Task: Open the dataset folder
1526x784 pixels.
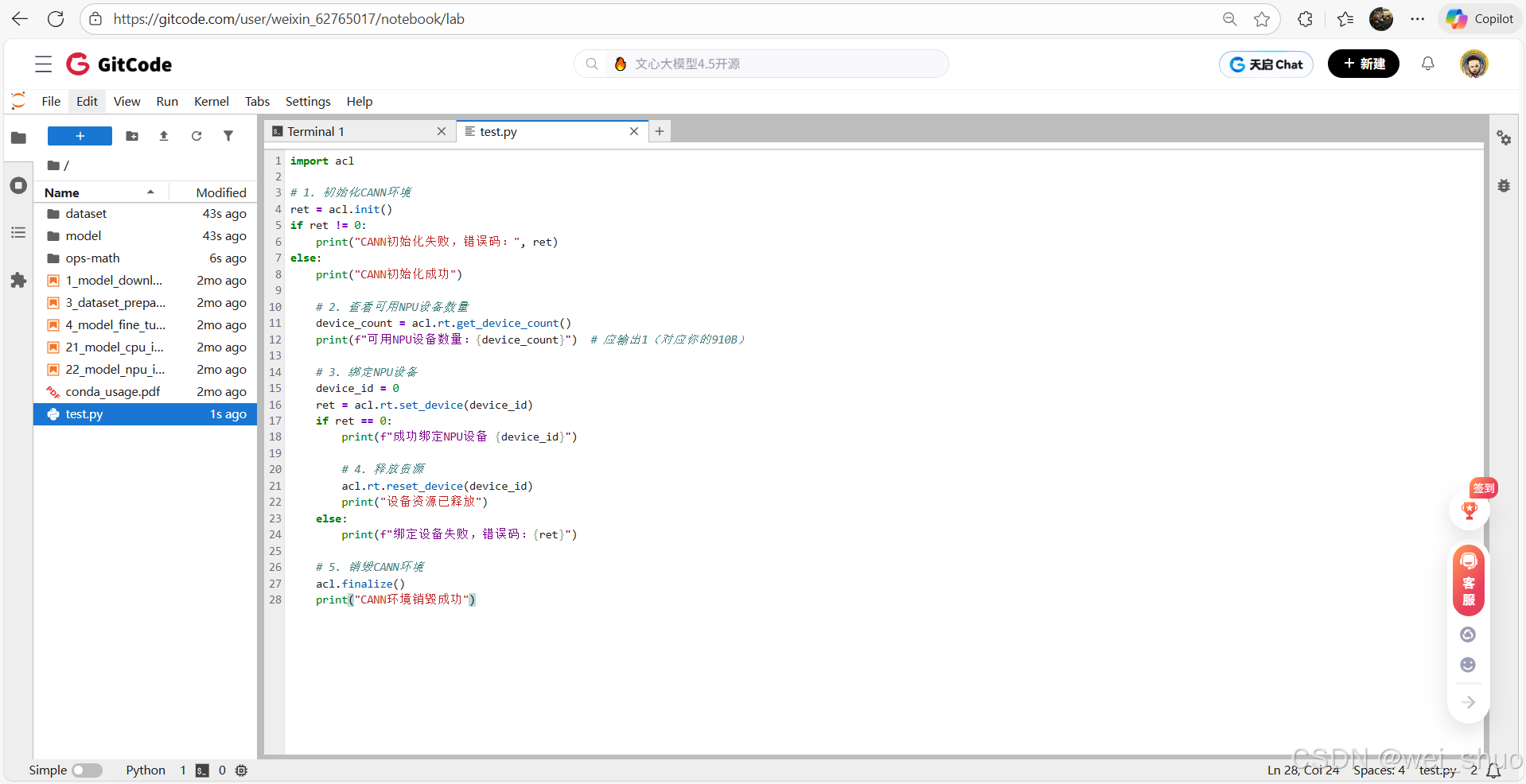Action: coord(145,214)
